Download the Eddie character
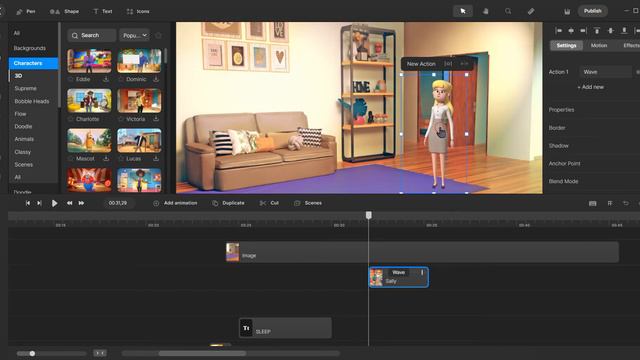 106,79
